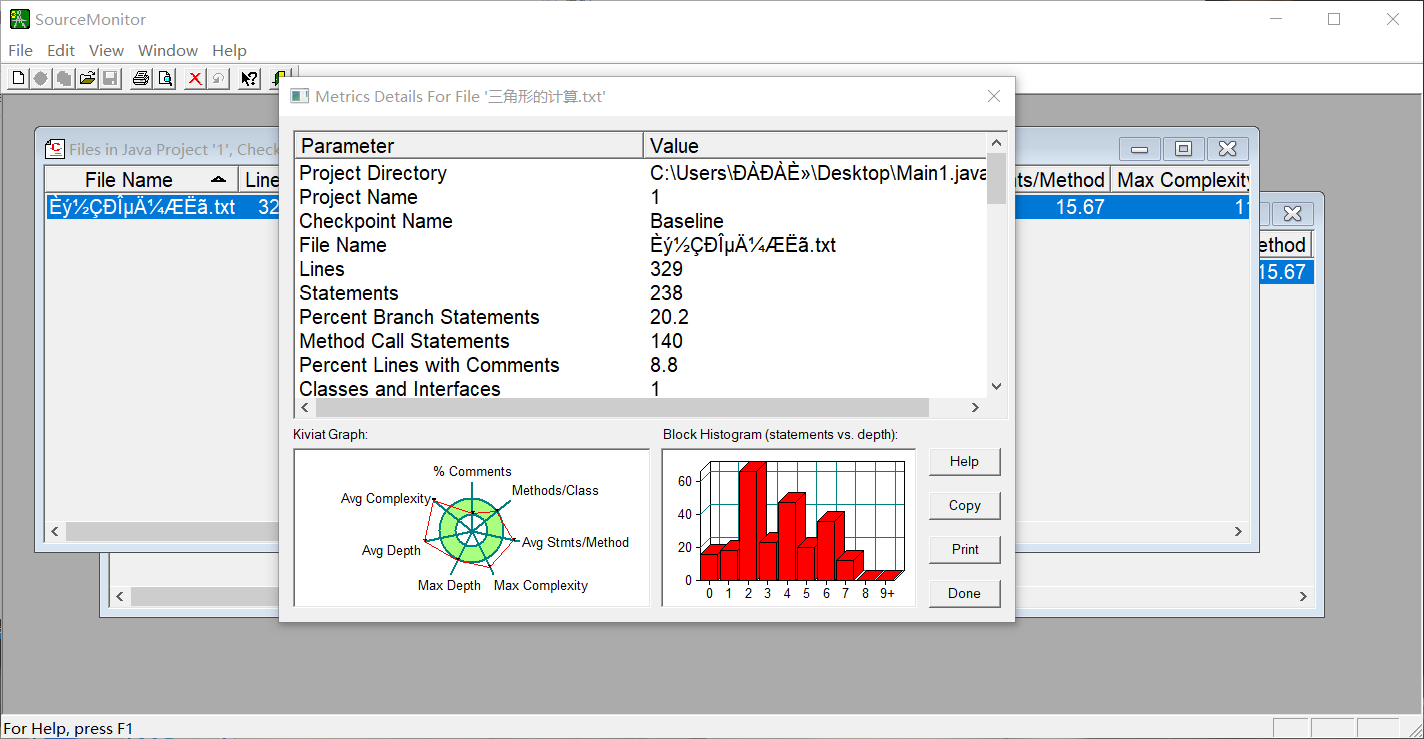This screenshot has height=739, width=1424.
Task: Click the metrics list horizontal scroll thumb
Action: coord(621,407)
